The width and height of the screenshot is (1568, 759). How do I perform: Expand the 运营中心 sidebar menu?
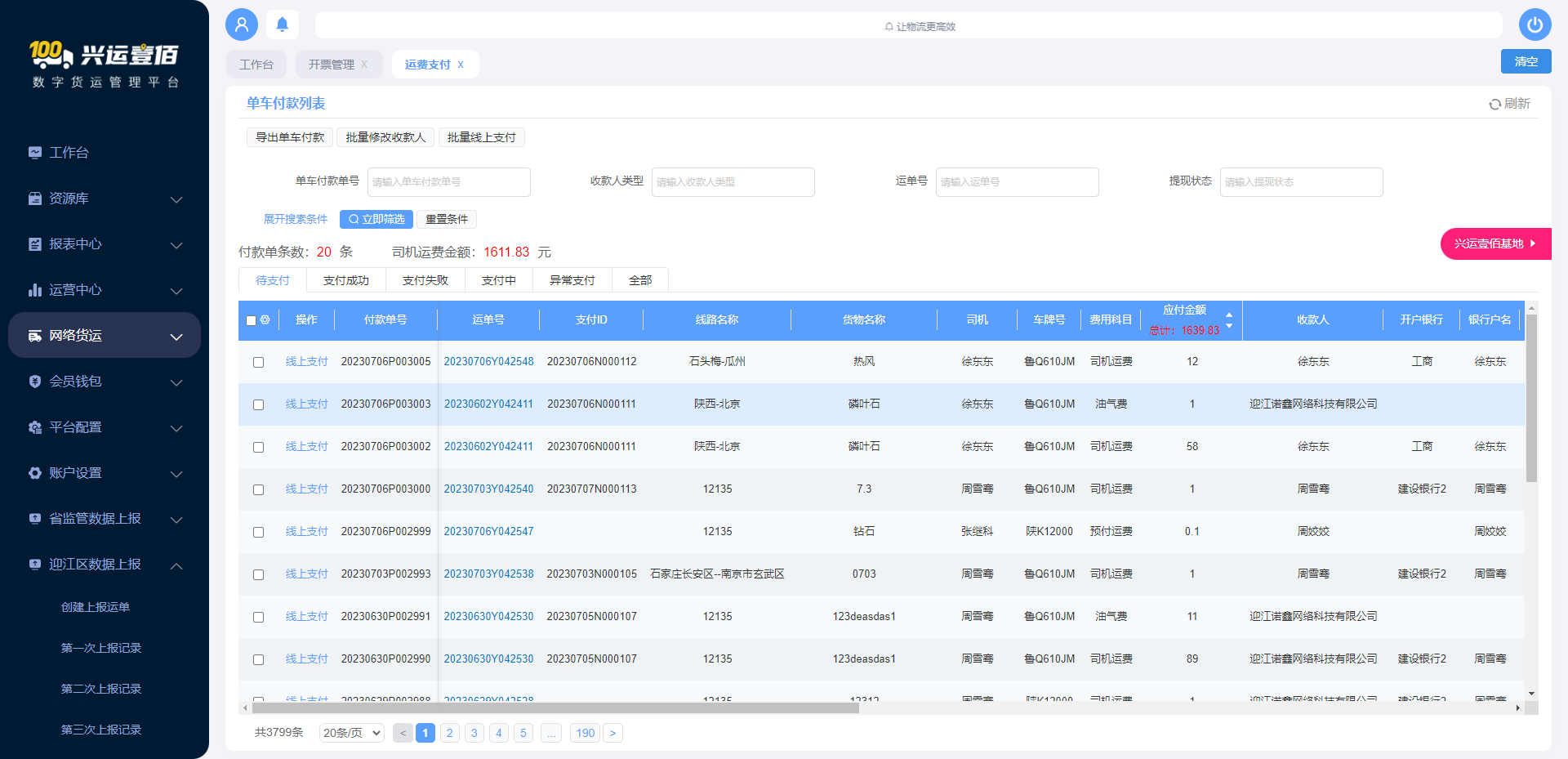176,291
